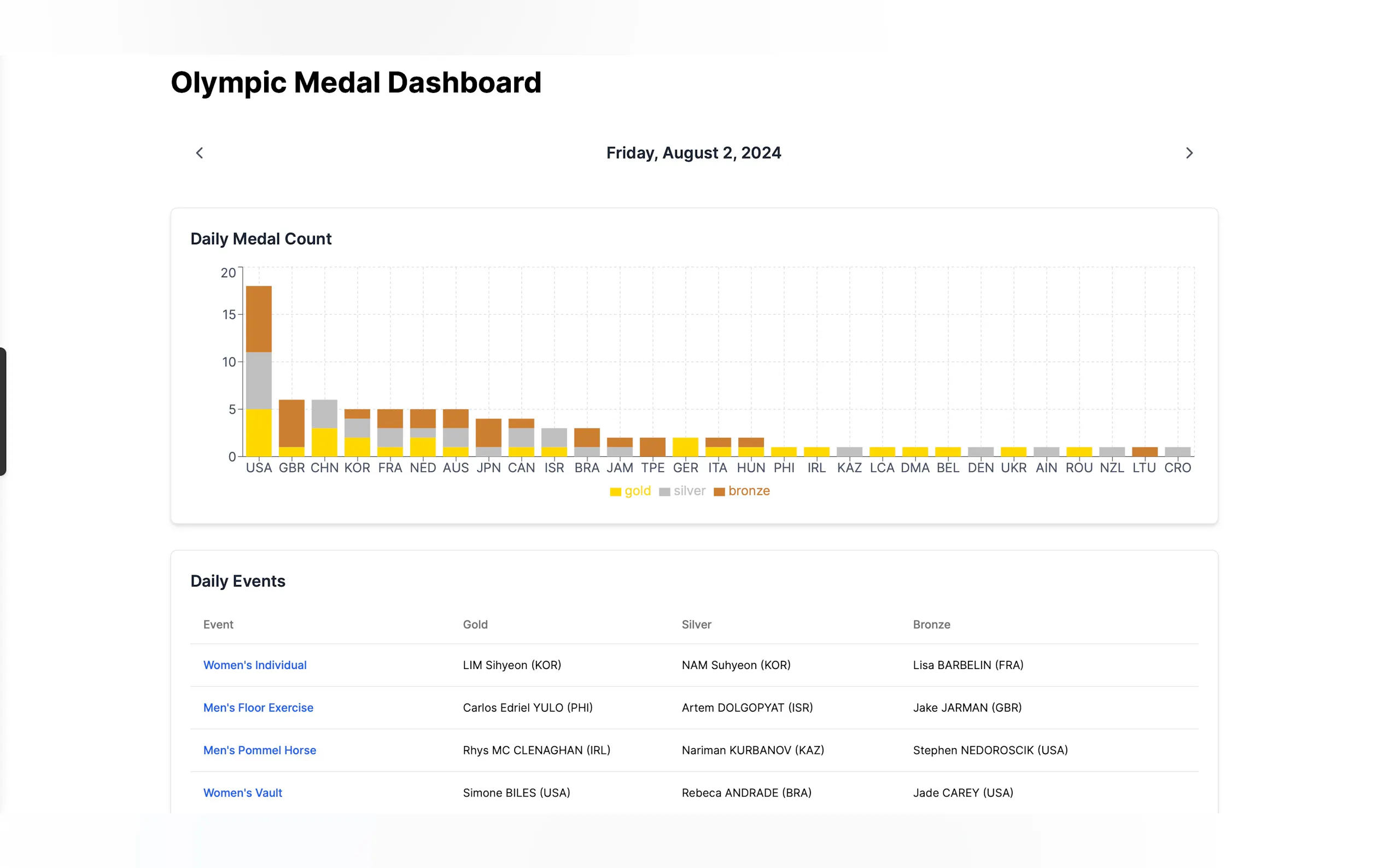Toggle the silver legend item
Image resolution: width=1389 pixels, height=868 pixels.
tap(682, 491)
